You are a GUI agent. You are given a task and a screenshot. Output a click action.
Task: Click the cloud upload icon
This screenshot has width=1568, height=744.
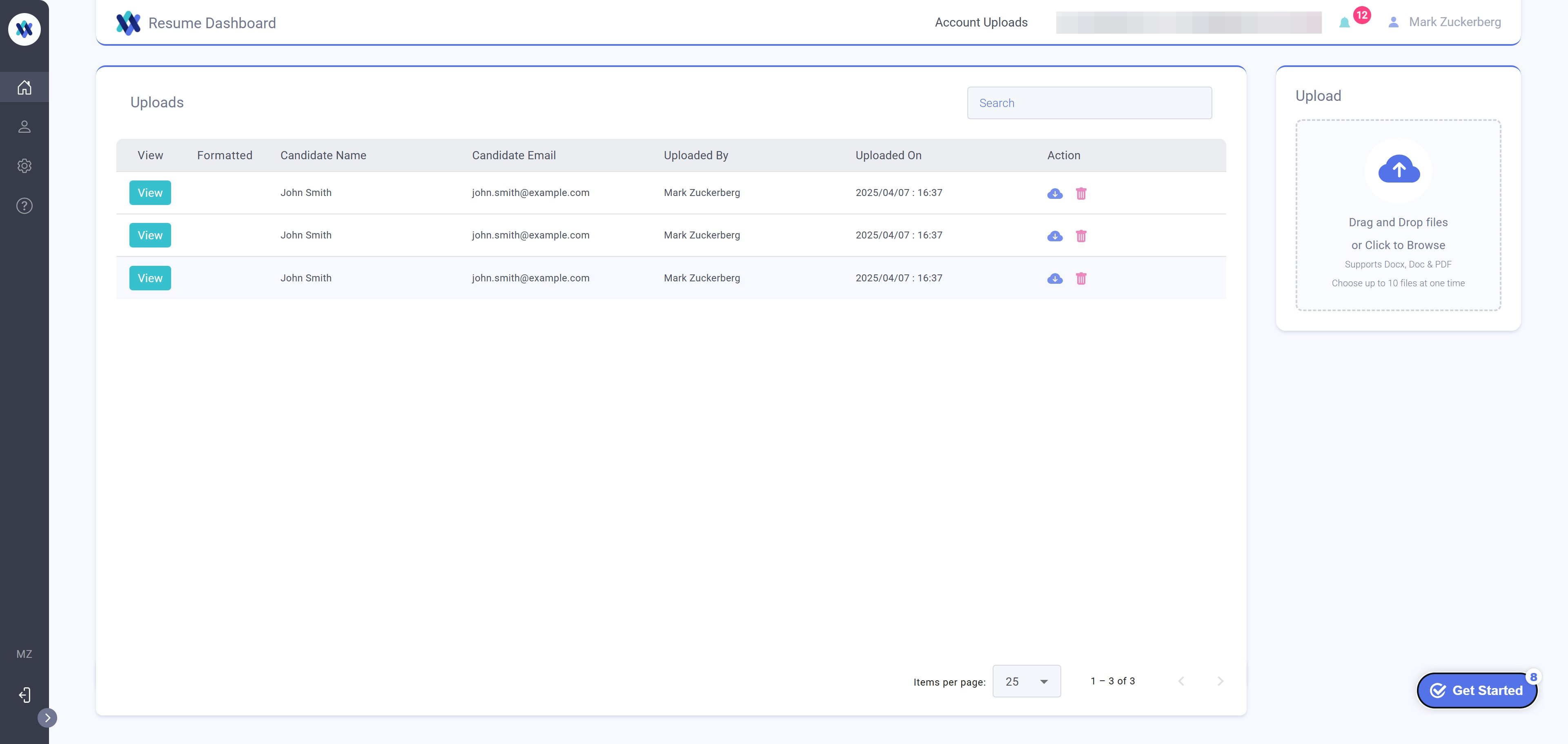point(1398,170)
